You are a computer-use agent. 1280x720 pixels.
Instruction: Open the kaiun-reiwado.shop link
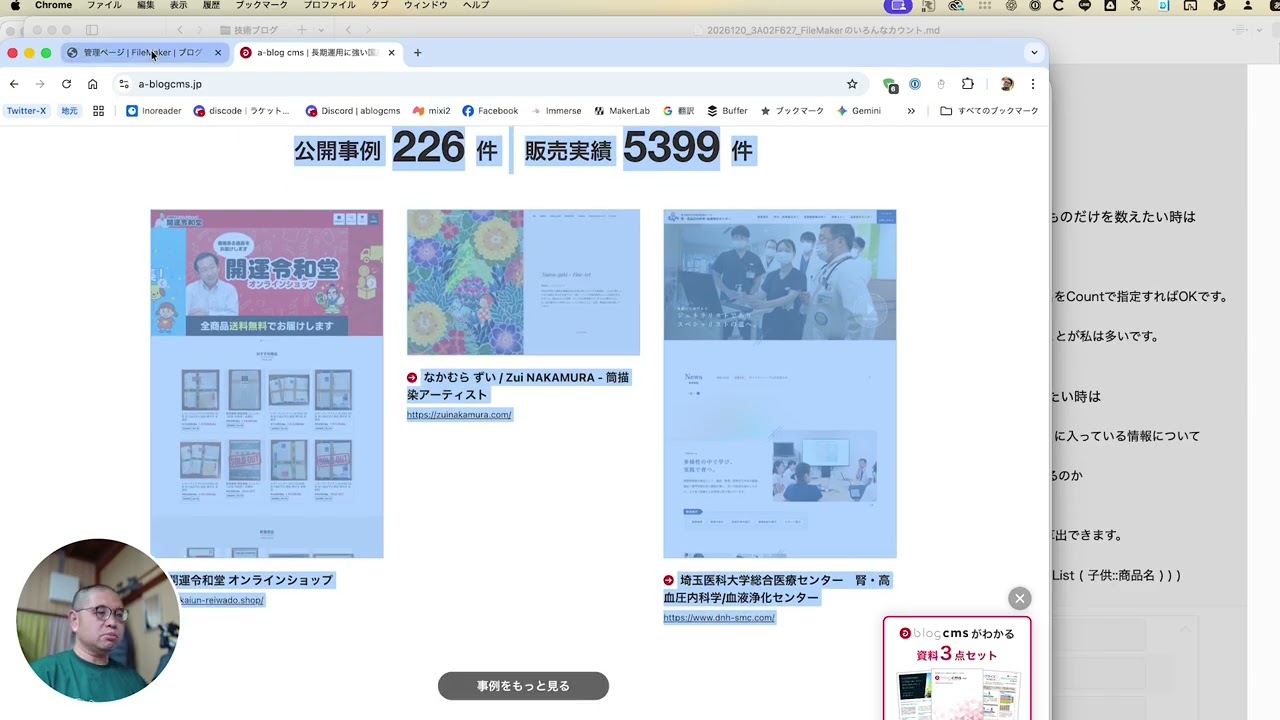tap(221, 601)
